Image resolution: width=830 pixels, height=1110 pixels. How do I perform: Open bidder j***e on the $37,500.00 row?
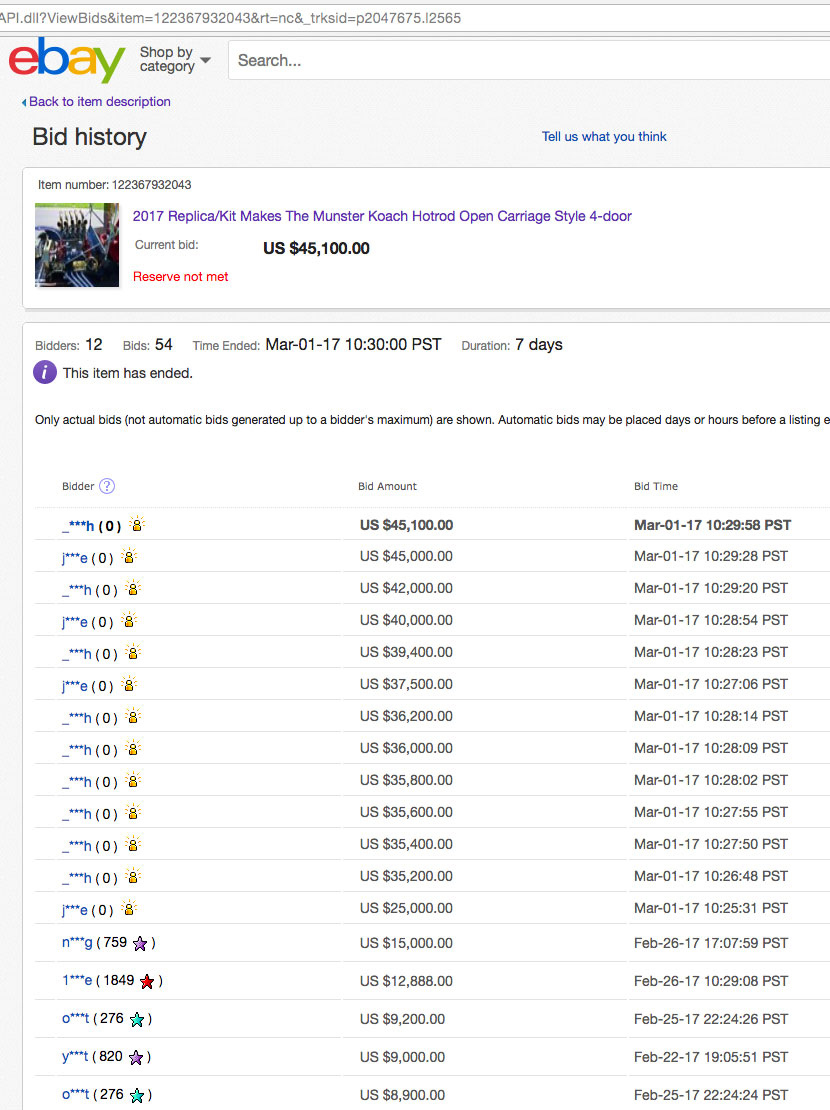coord(74,685)
